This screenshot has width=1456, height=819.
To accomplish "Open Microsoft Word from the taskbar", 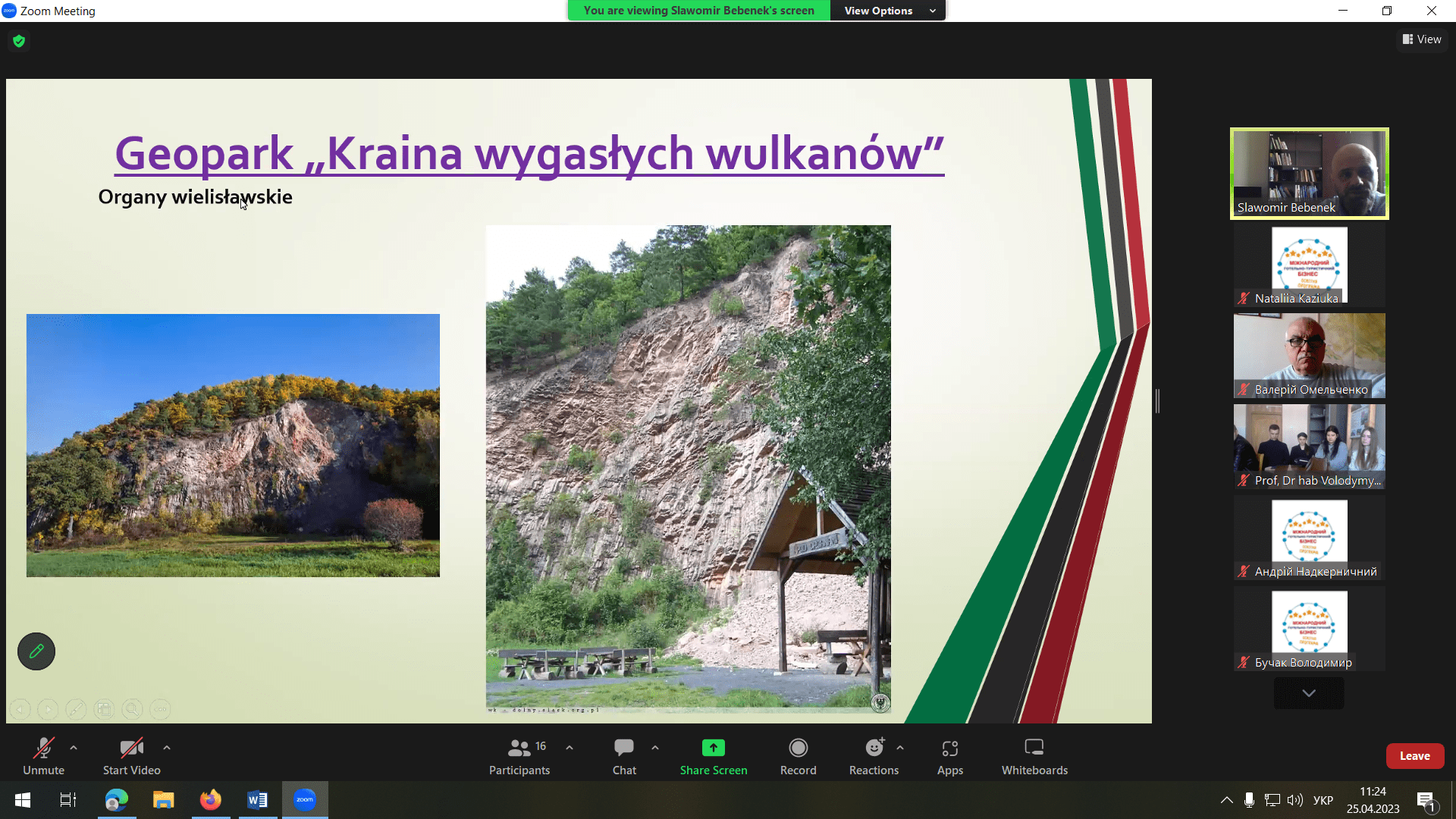I will (x=257, y=800).
